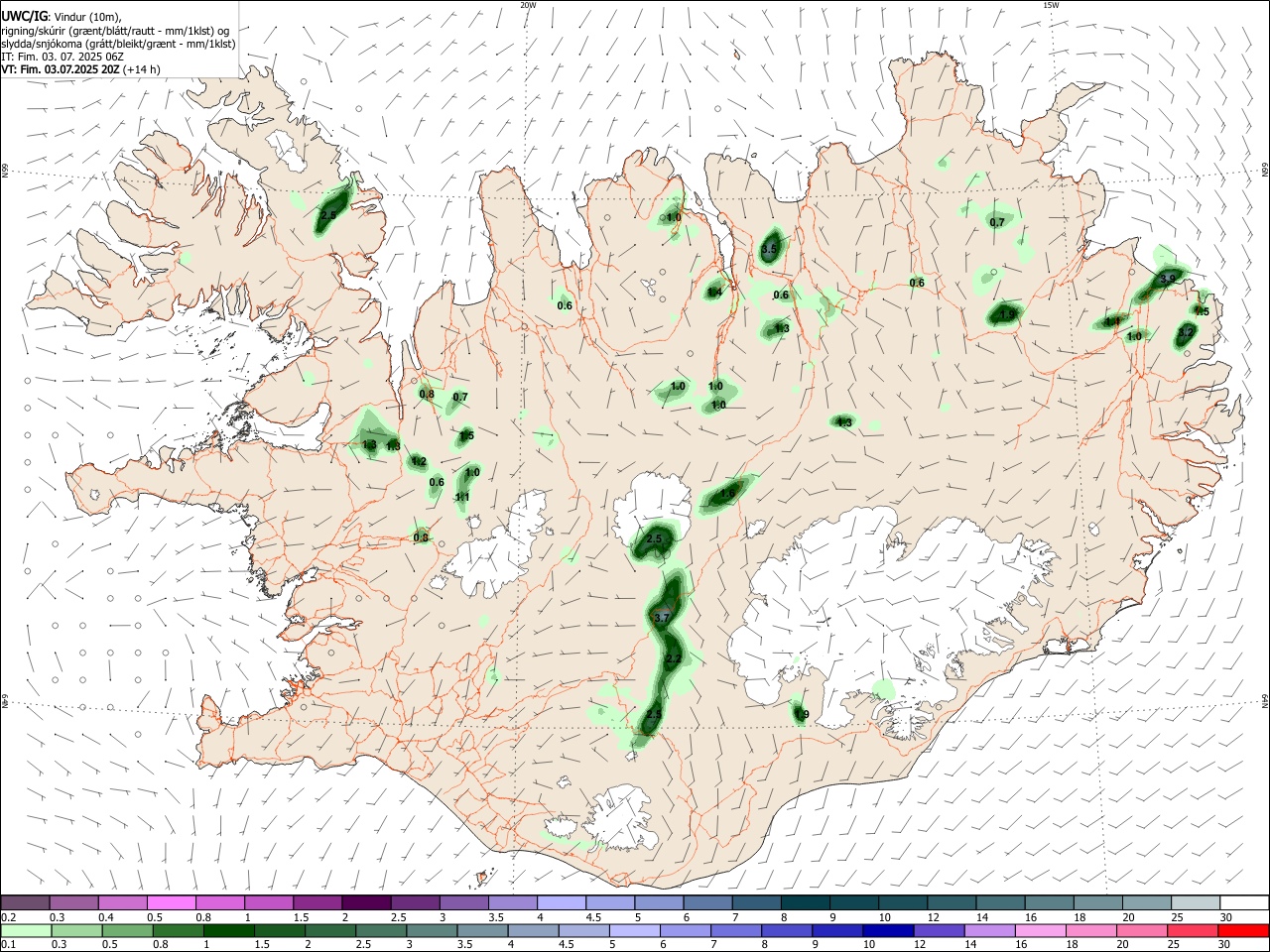
Task: Pick the darkest green swatch in the rain legend
Action: point(230,930)
